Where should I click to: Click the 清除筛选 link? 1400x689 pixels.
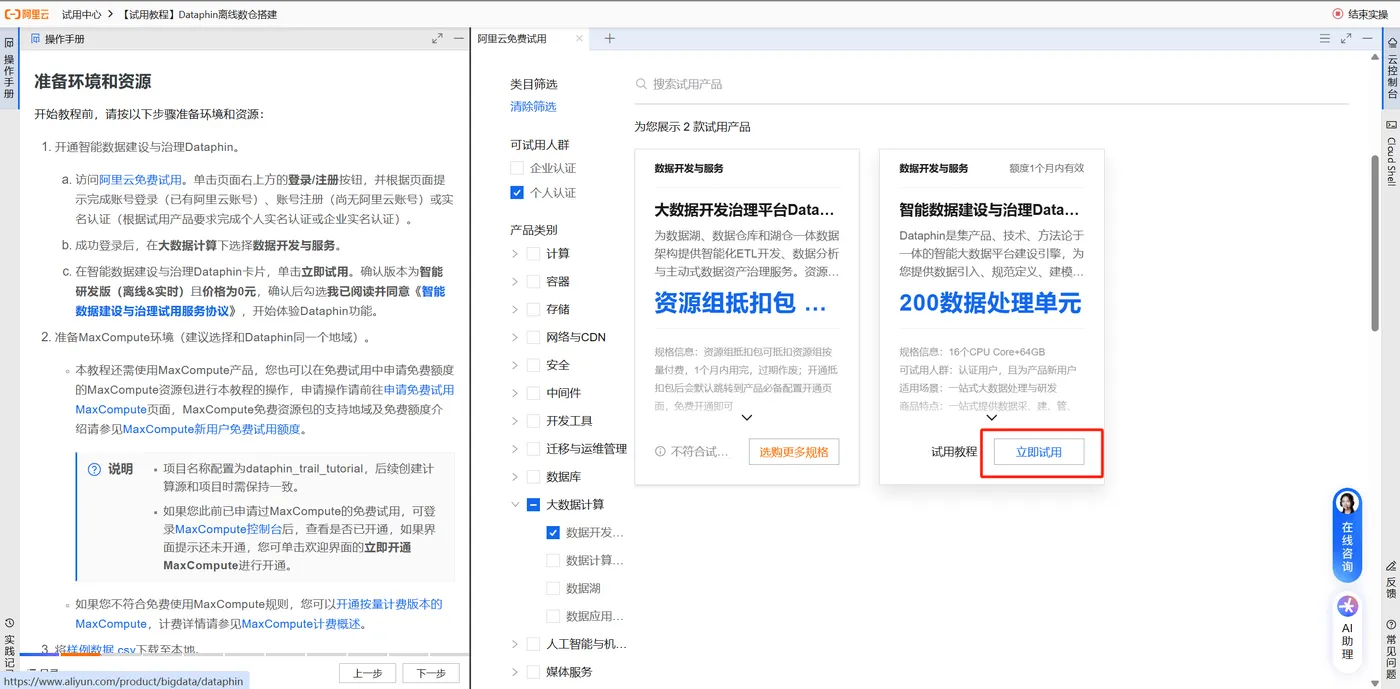click(533, 106)
